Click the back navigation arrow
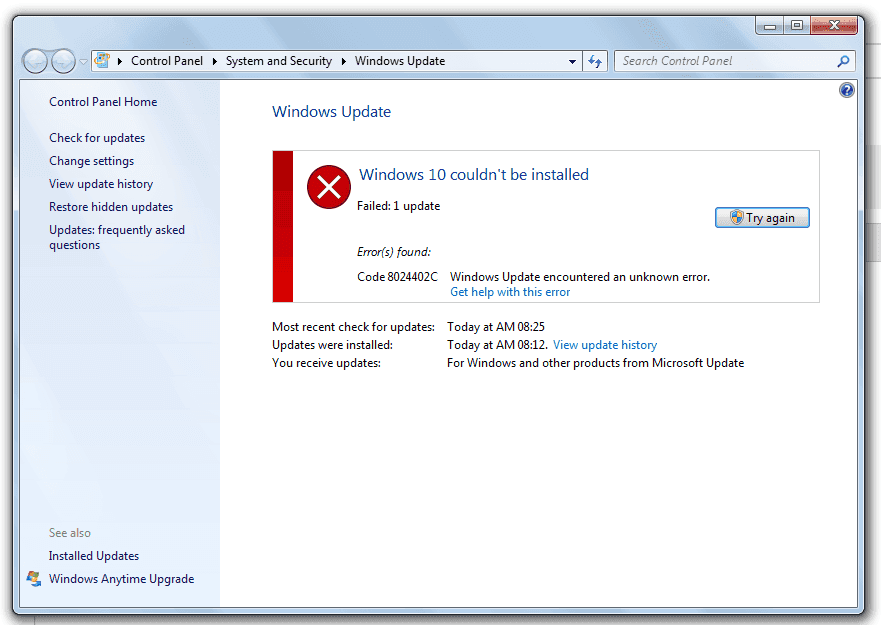 (x=34, y=60)
